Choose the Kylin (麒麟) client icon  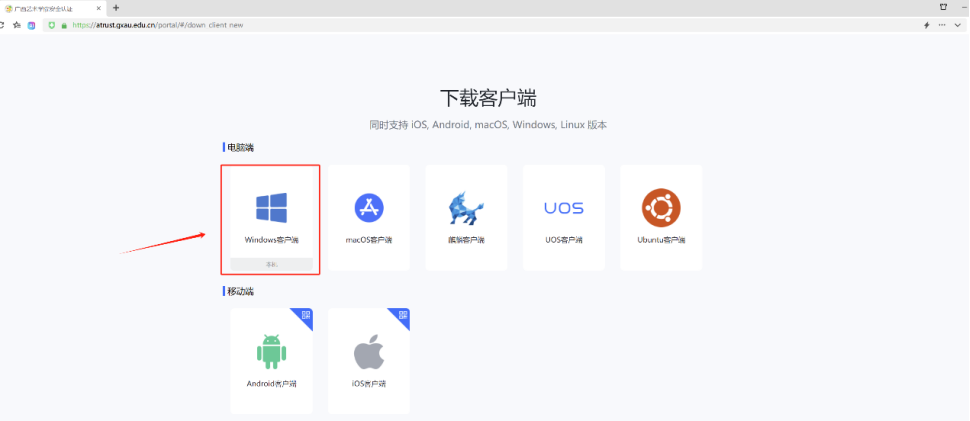tap(466, 208)
